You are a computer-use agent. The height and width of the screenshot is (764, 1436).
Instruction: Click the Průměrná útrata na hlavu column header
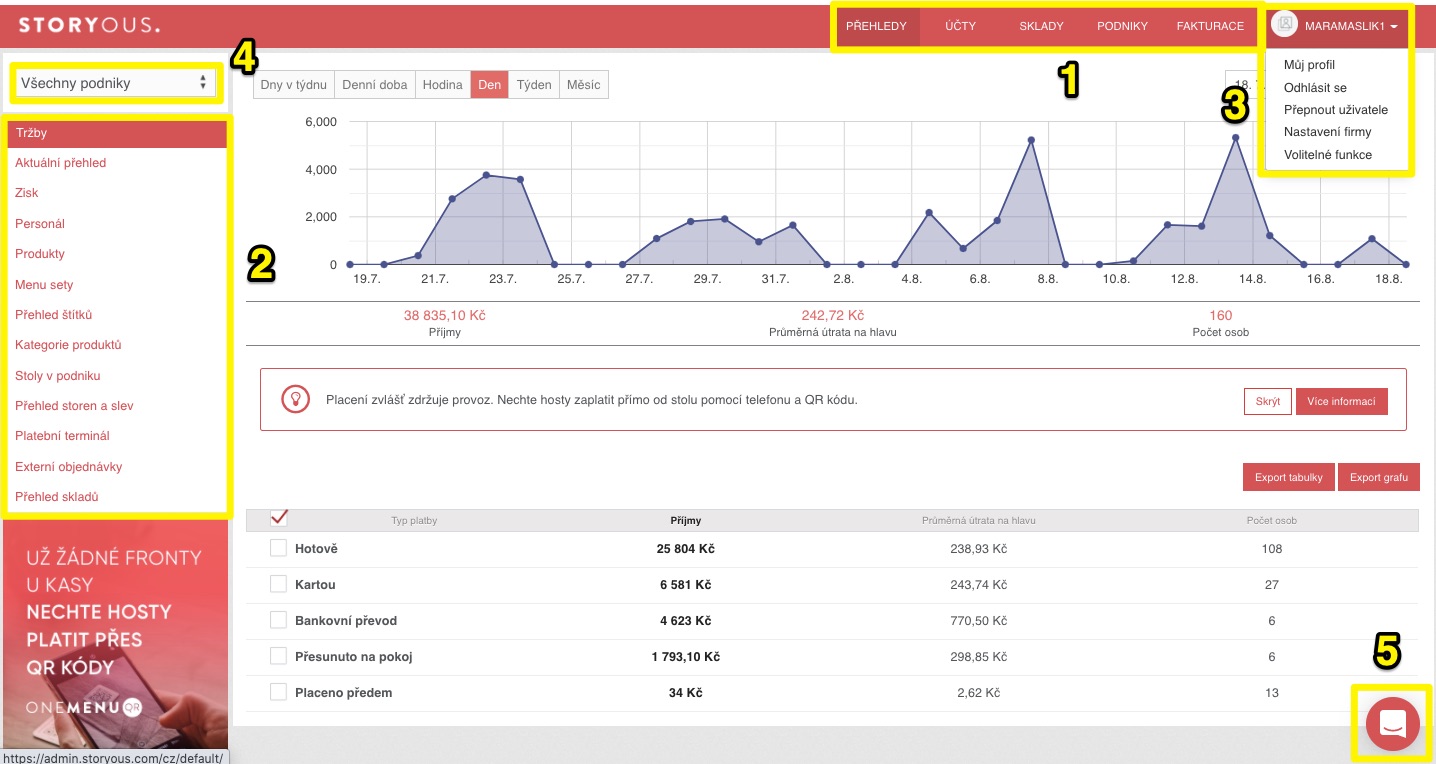978,520
